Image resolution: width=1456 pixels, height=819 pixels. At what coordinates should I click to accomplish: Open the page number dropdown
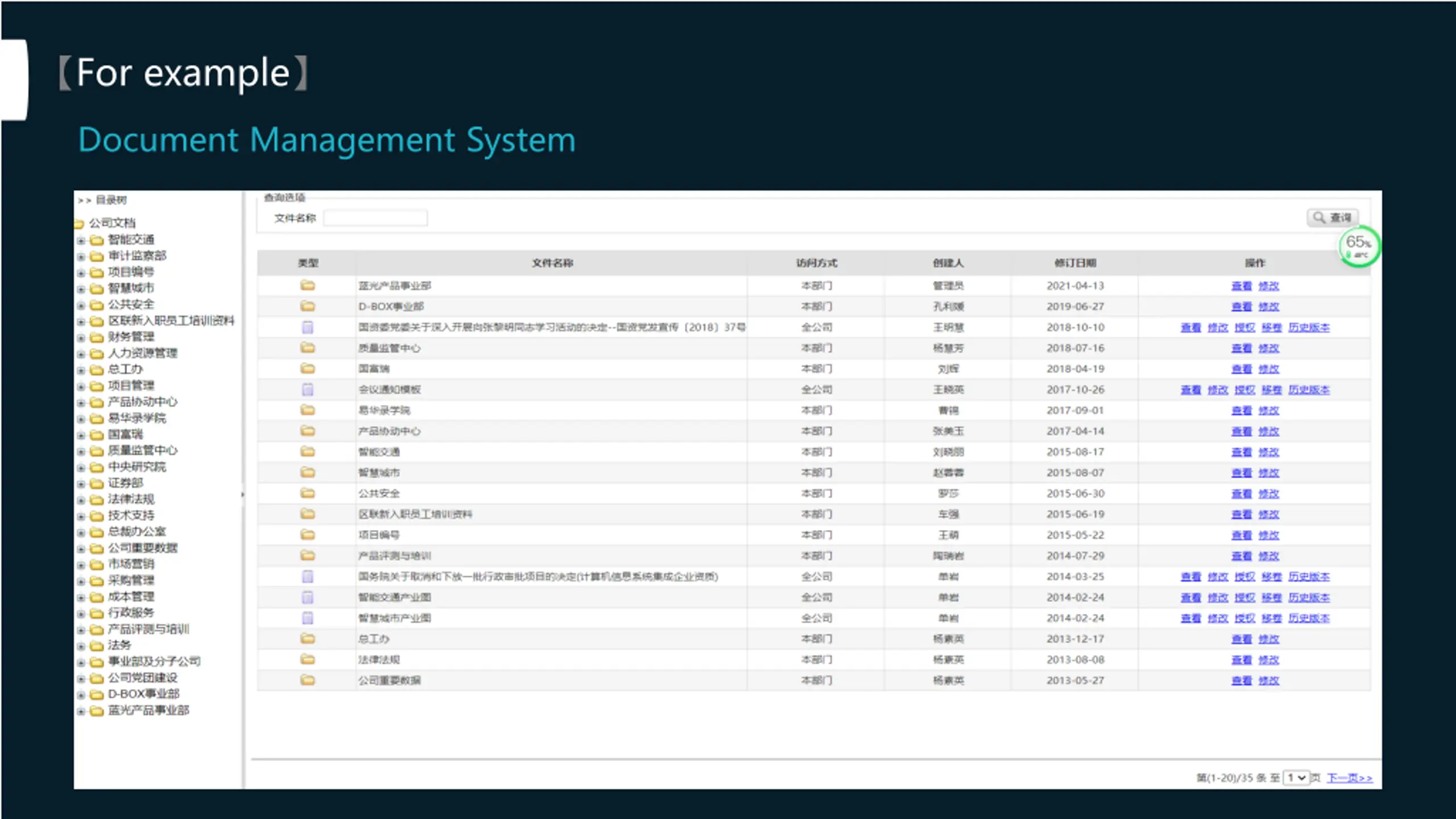click(x=1296, y=777)
